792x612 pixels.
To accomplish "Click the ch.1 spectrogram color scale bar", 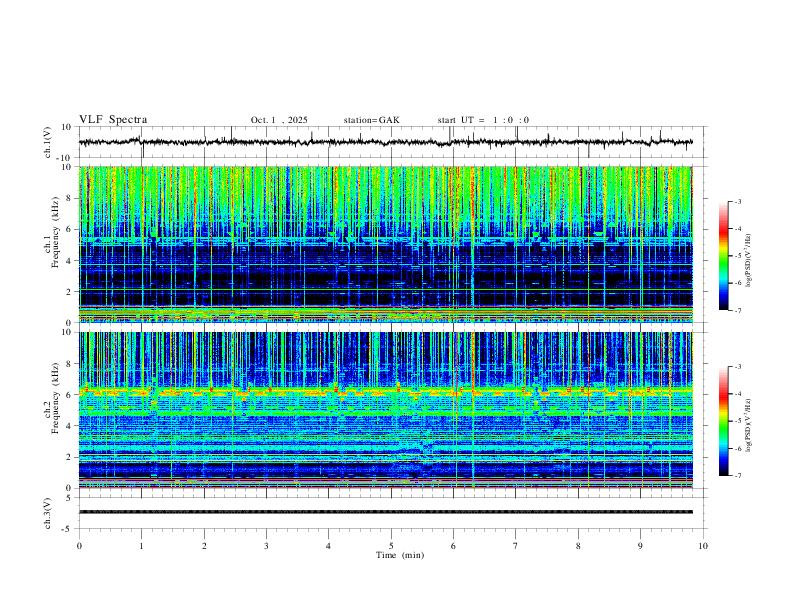I will coord(724,256).
